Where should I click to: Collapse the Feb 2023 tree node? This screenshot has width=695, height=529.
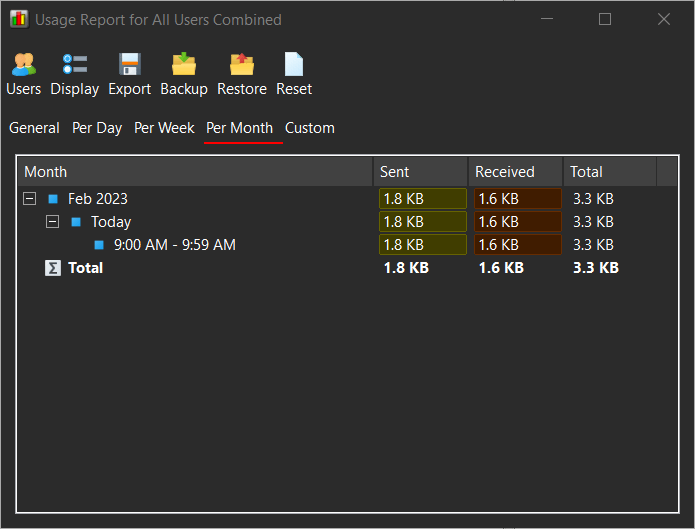29,199
